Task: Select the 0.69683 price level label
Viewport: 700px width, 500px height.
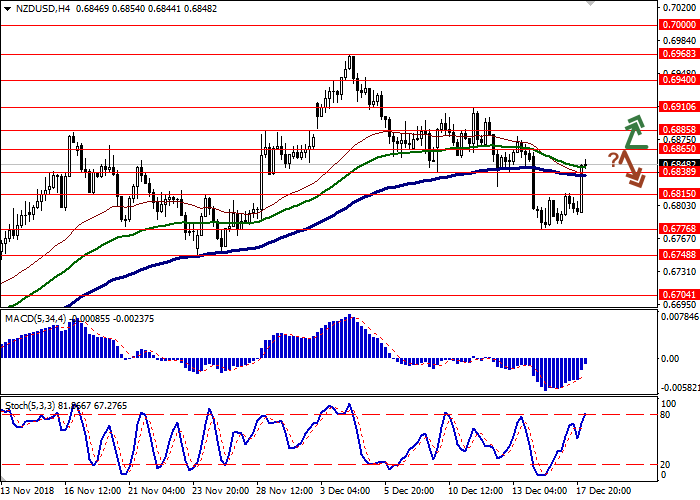Action: (679, 53)
